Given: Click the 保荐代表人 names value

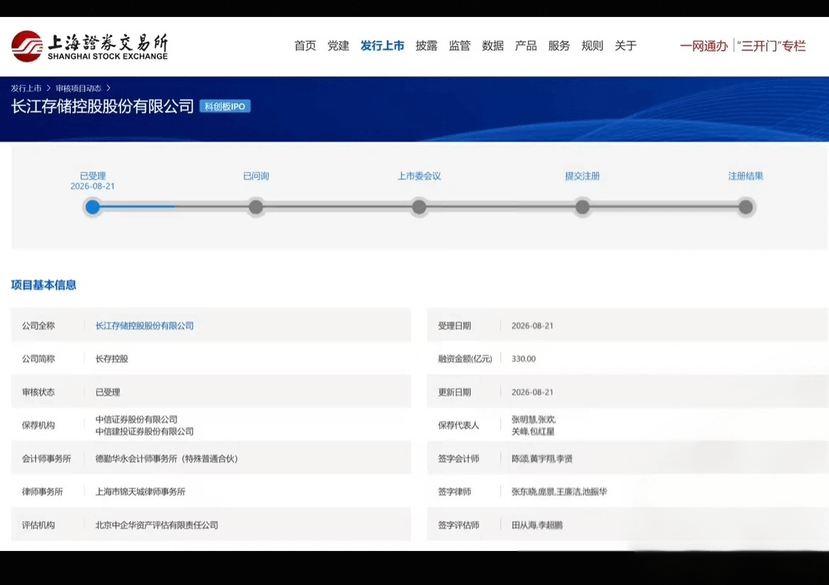Looking at the screenshot, I should pyautogui.click(x=533, y=425).
